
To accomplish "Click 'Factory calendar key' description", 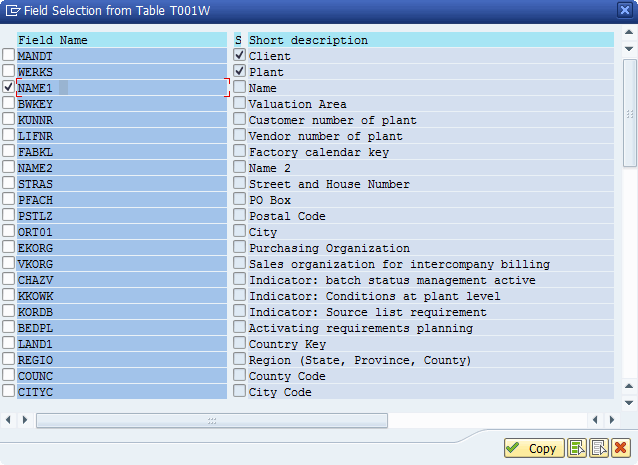I will tap(319, 152).
